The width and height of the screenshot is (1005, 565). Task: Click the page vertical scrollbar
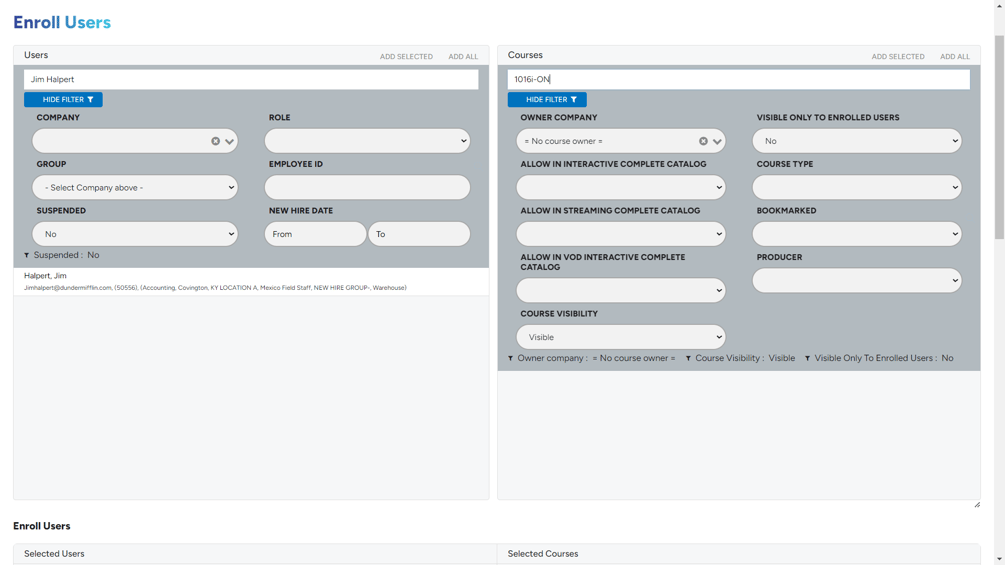coord(999,138)
